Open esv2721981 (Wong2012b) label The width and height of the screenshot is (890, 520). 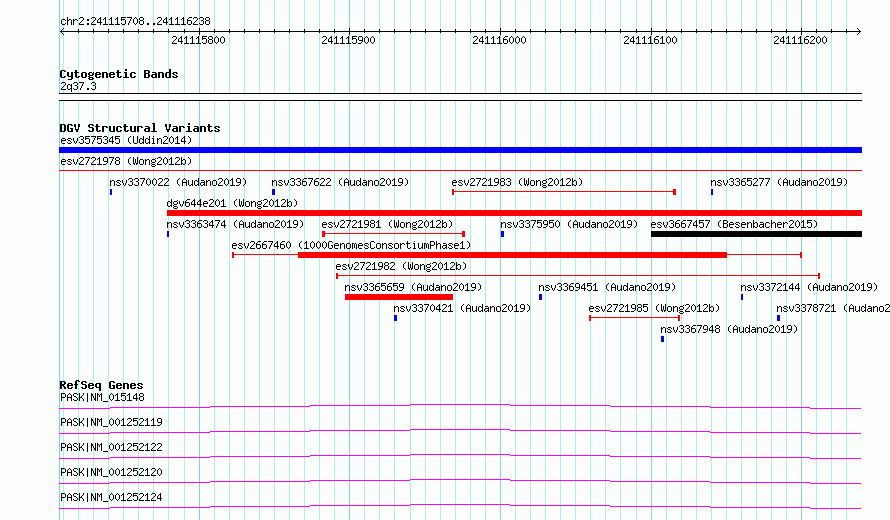tap(387, 224)
